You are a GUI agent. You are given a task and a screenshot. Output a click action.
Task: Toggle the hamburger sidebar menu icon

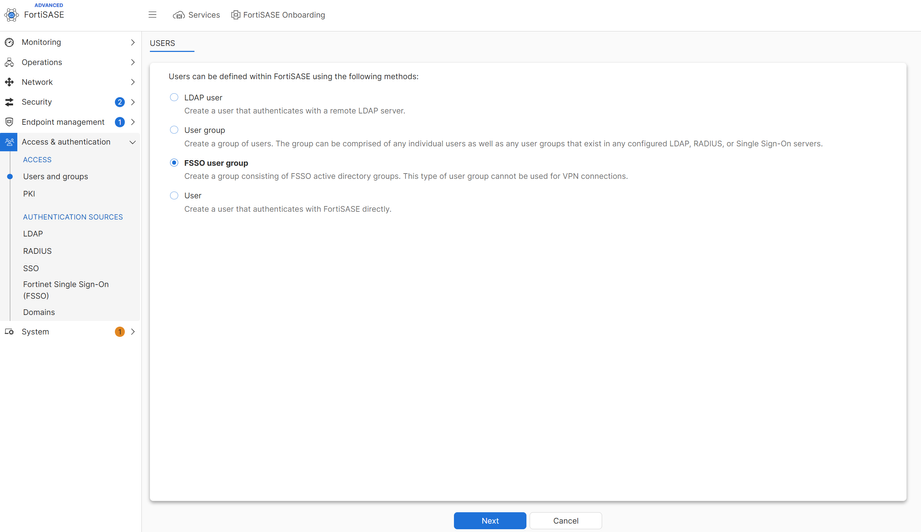(x=152, y=15)
